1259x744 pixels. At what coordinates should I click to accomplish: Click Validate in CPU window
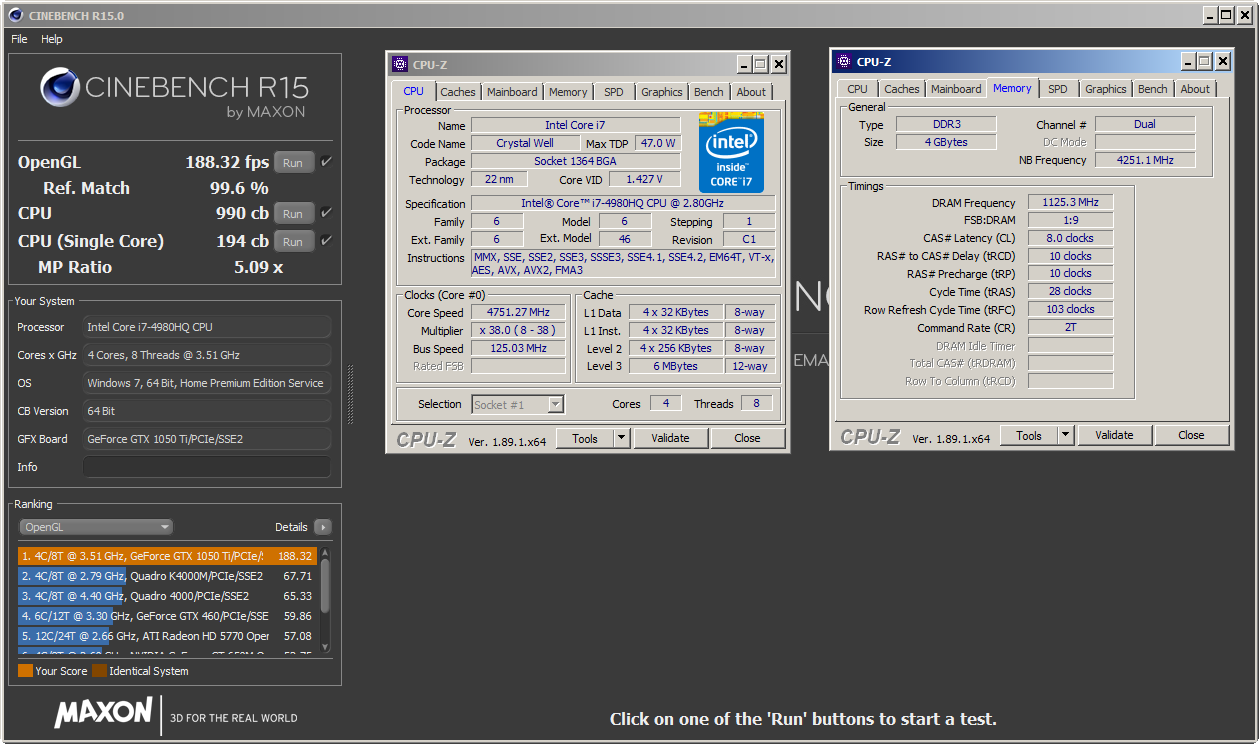click(670, 438)
